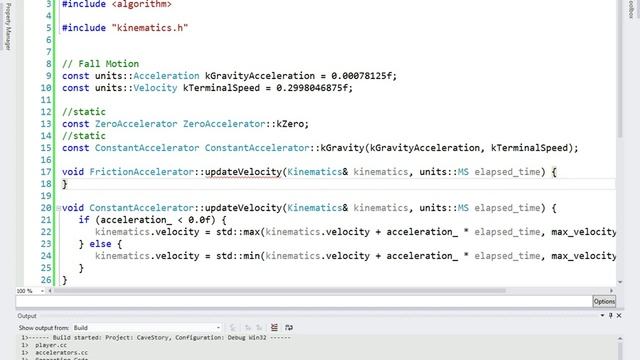Collapse the ConstantAccelerator::updateVelocity block on line 20
The height and width of the screenshot is (360, 640).
pos(58,208)
